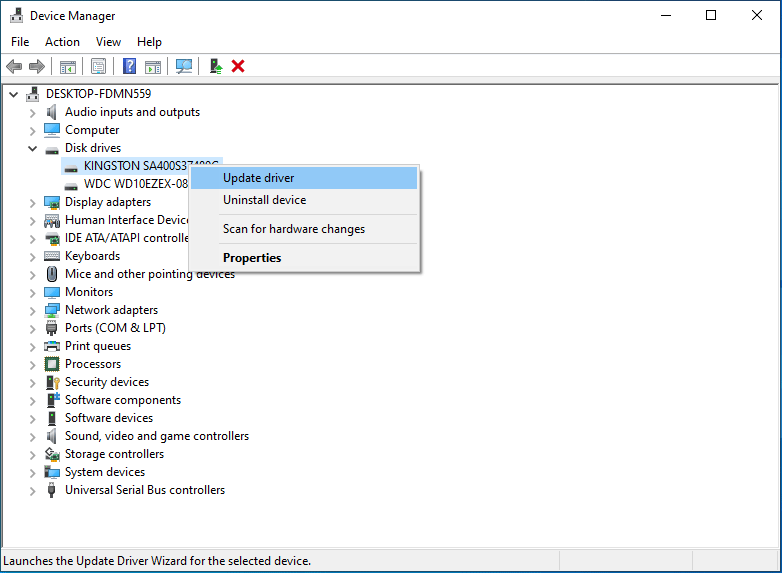The width and height of the screenshot is (782, 573).
Task: Click the red X Uninstall device icon
Action: [238, 66]
